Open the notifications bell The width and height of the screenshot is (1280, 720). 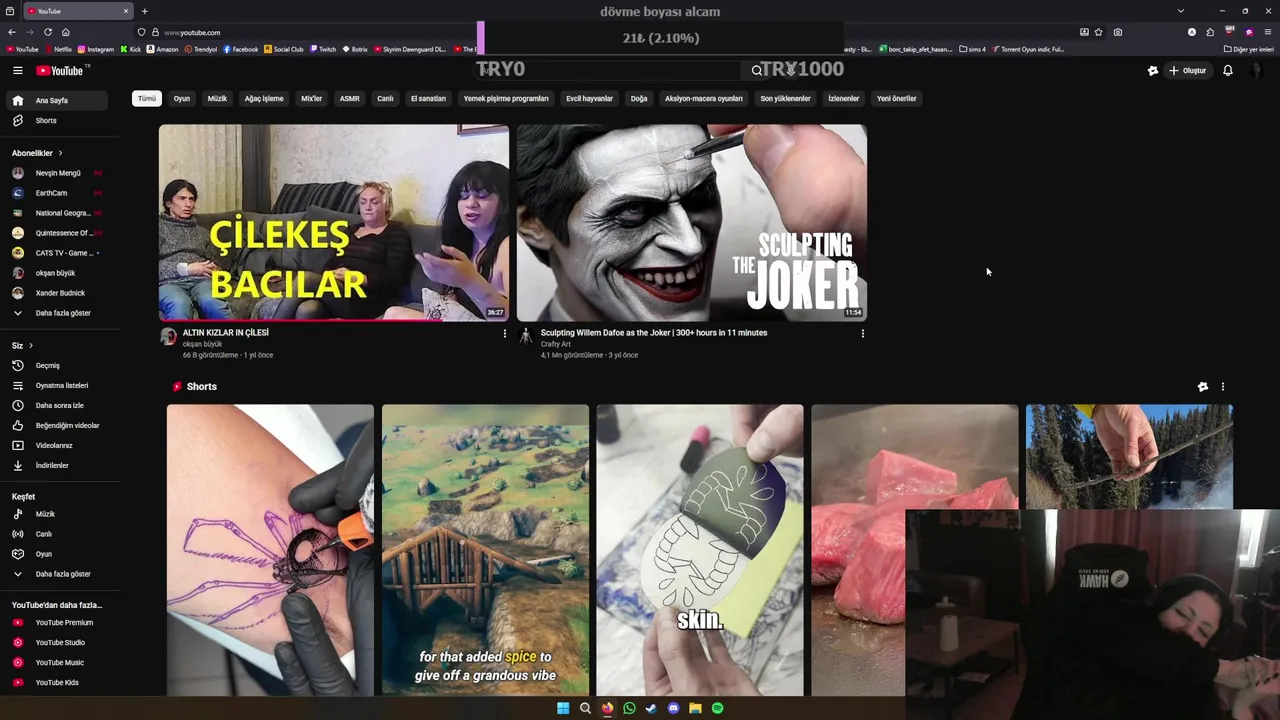(1228, 71)
